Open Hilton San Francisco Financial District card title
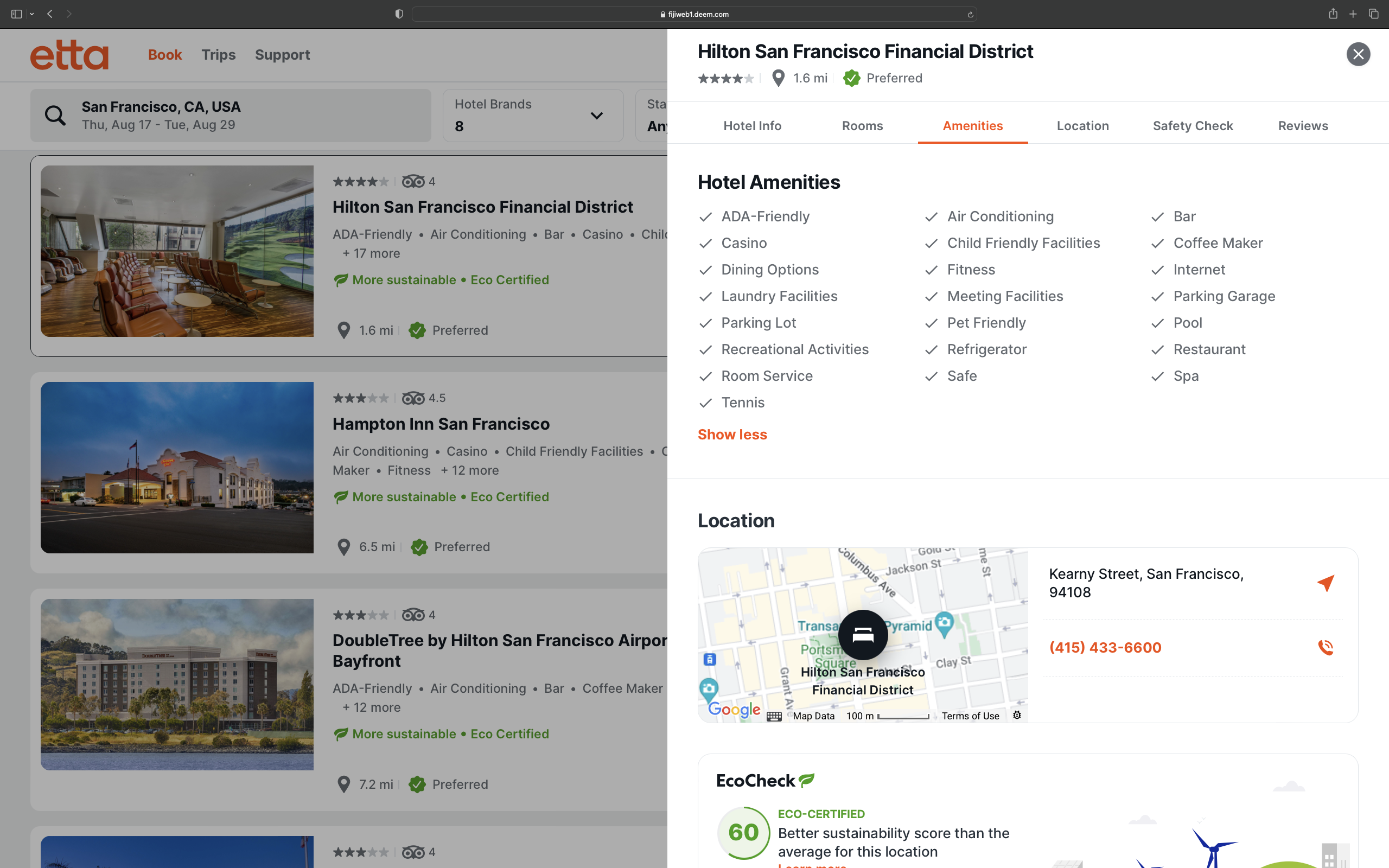 pos(482,207)
